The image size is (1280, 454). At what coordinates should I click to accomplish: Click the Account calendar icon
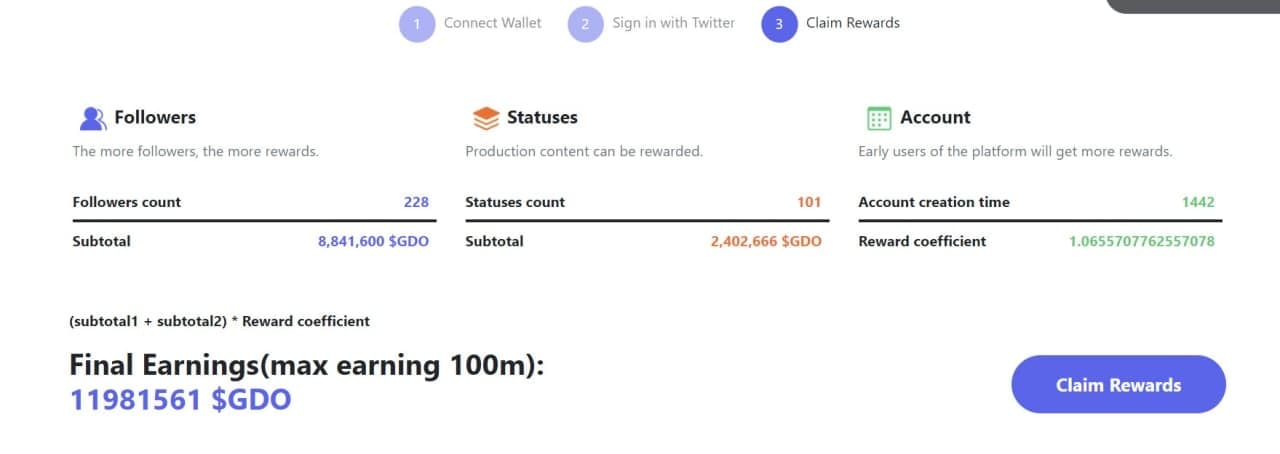[878, 119]
